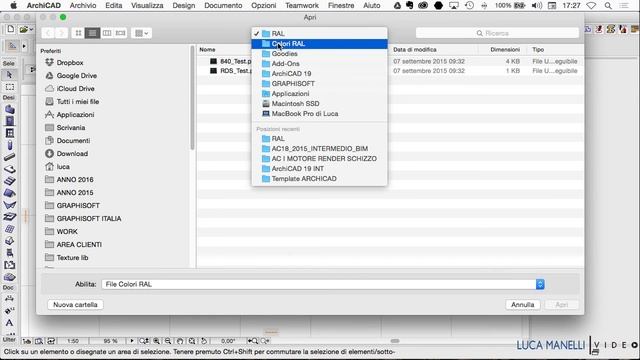This screenshot has height=360, width=640.
Task: Click the Apri button
Action: (x=561, y=305)
